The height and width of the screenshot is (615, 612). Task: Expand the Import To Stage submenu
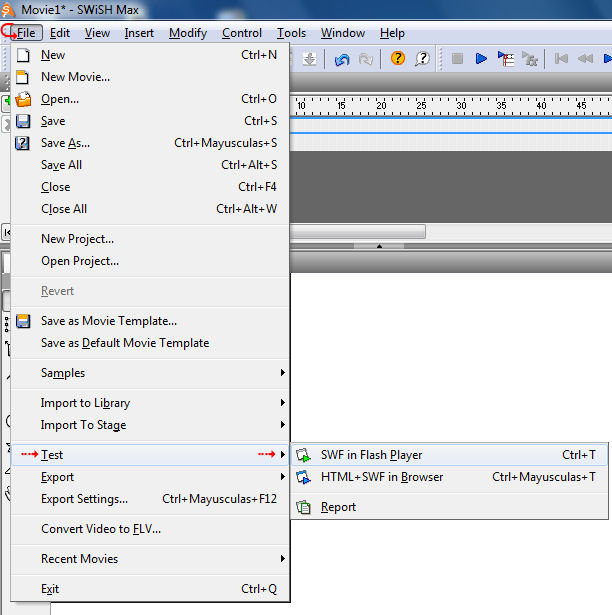point(150,425)
